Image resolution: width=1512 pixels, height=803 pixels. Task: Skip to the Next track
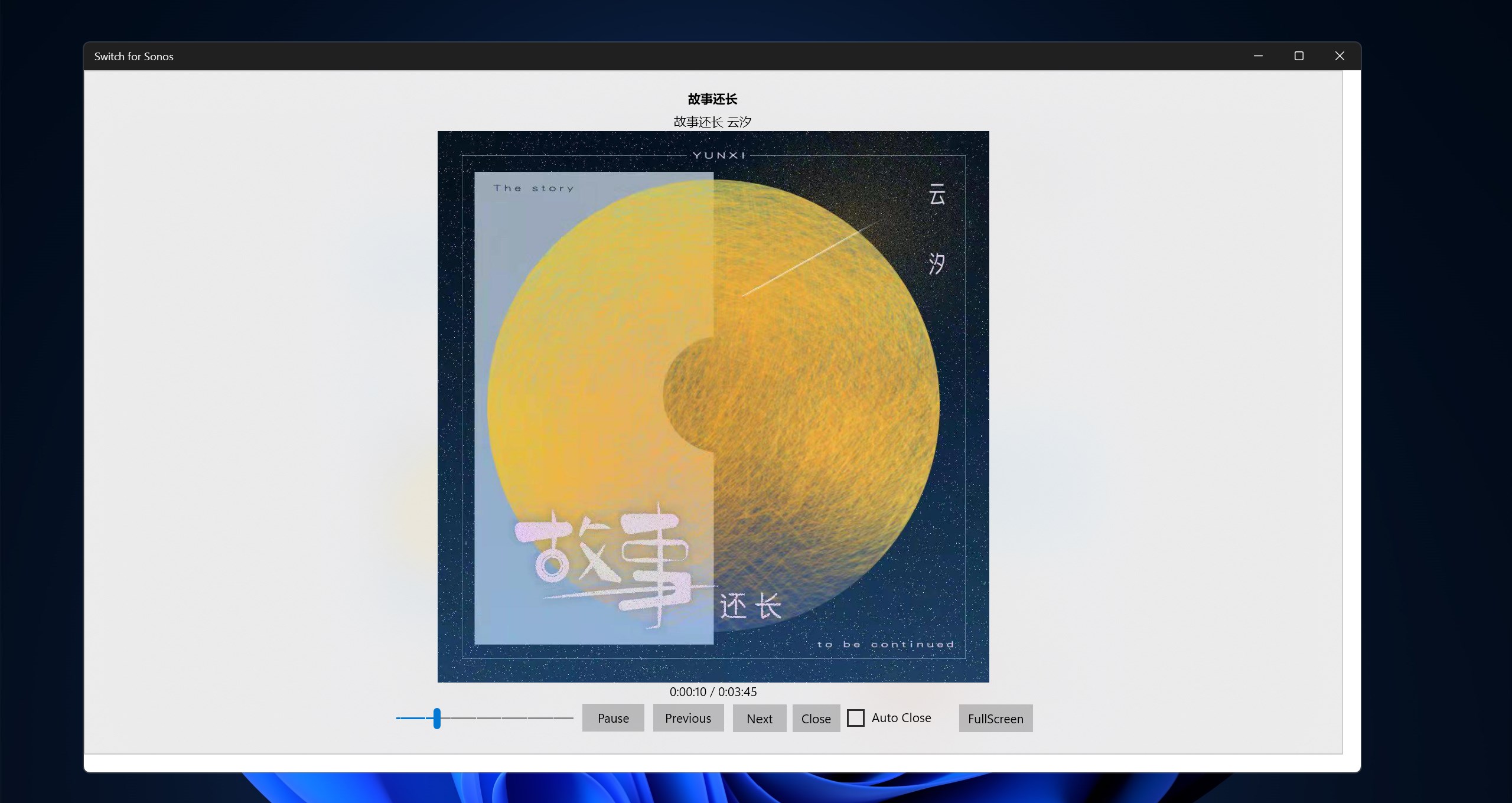(759, 718)
